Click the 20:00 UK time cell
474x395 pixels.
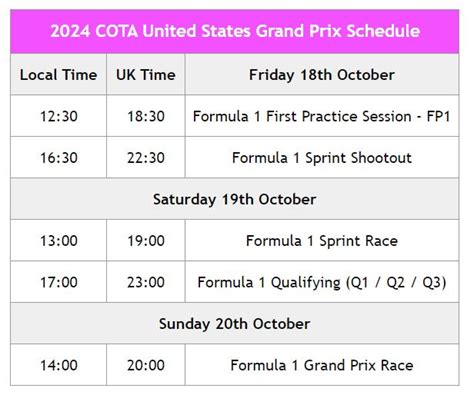point(146,365)
